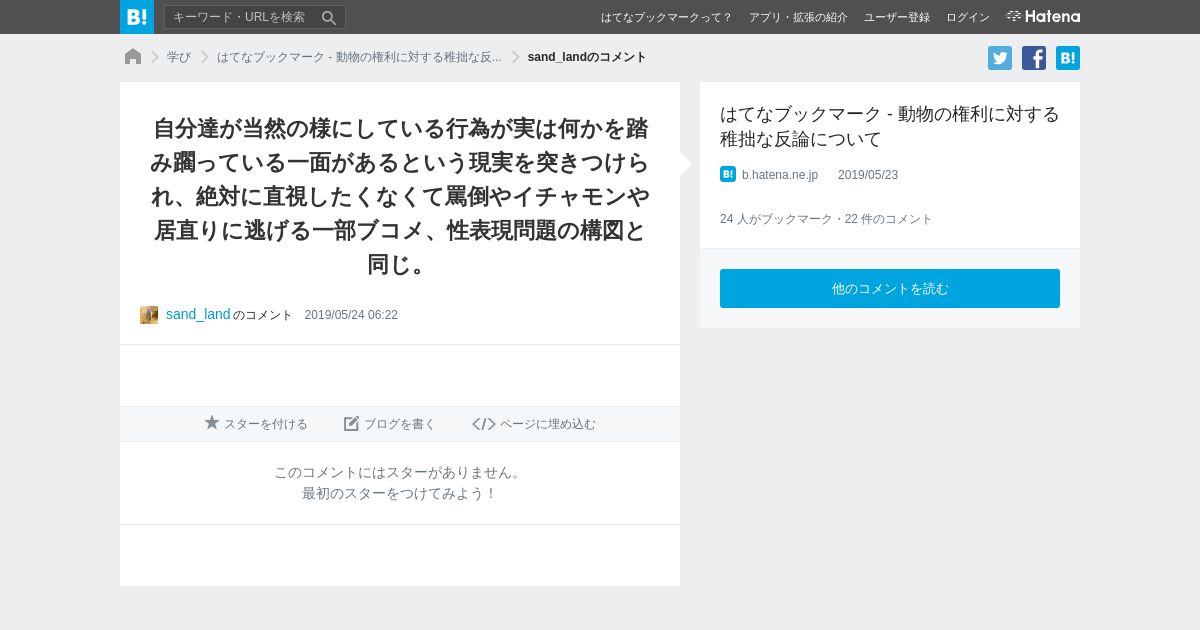Open ユーザー登録 link
The image size is (1200, 630).
897,17
